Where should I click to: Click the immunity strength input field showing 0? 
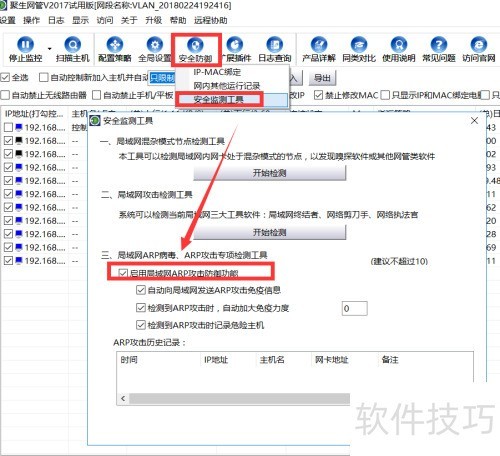pos(355,308)
